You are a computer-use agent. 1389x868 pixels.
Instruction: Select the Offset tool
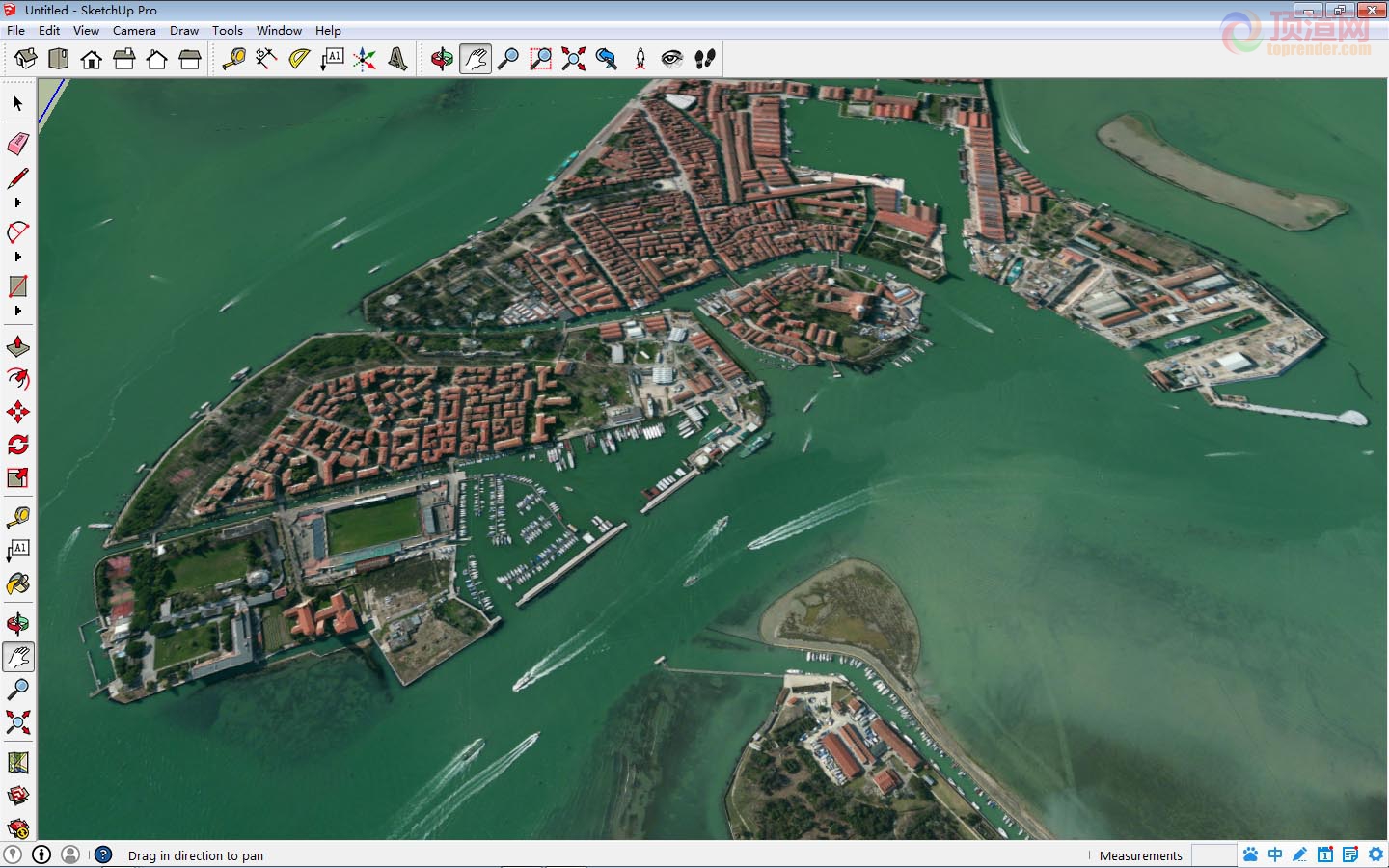[x=18, y=379]
